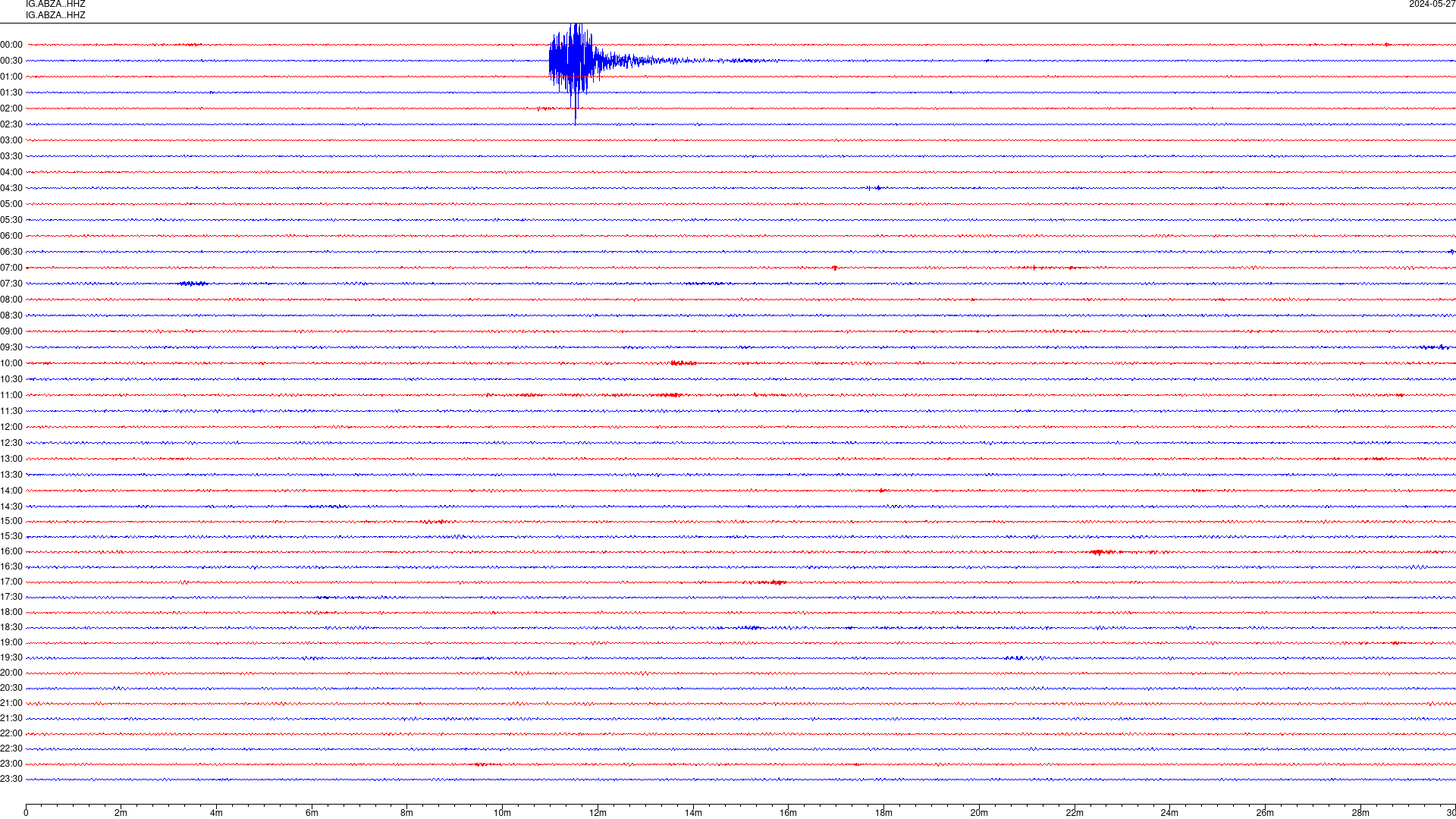The width and height of the screenshot is (1456, 819).
Task: Select the 00:00 trace time label
Action: [11, 45]
